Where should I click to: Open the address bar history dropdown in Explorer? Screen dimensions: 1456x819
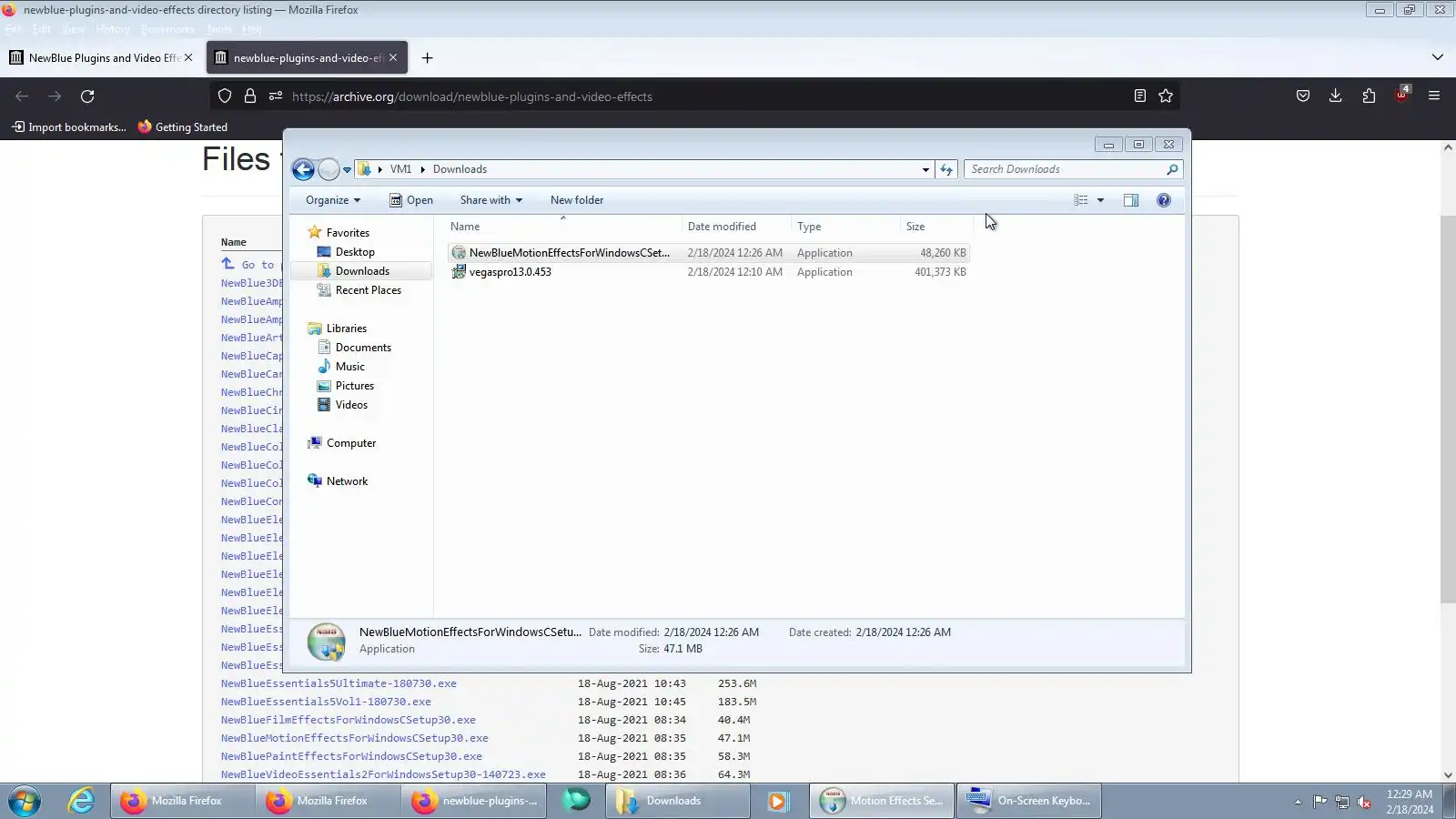click(x=925, y=169)
